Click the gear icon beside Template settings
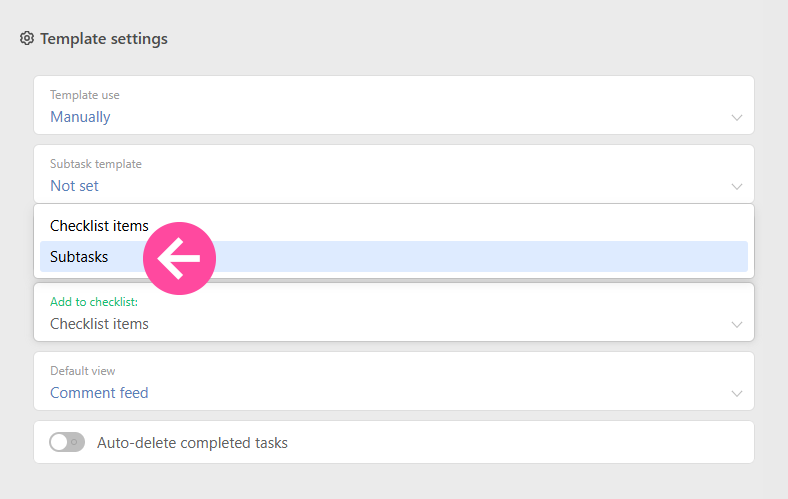Screen dimensions: 788x499 click(27, 39)
